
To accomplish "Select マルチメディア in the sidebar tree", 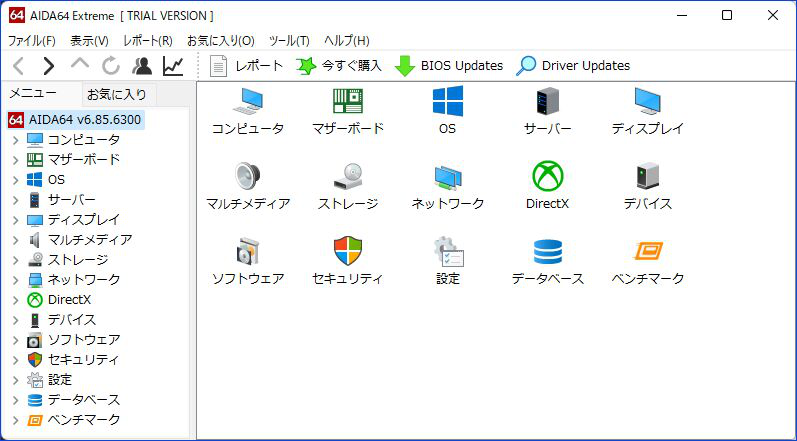I will click(x=90, y=240).
